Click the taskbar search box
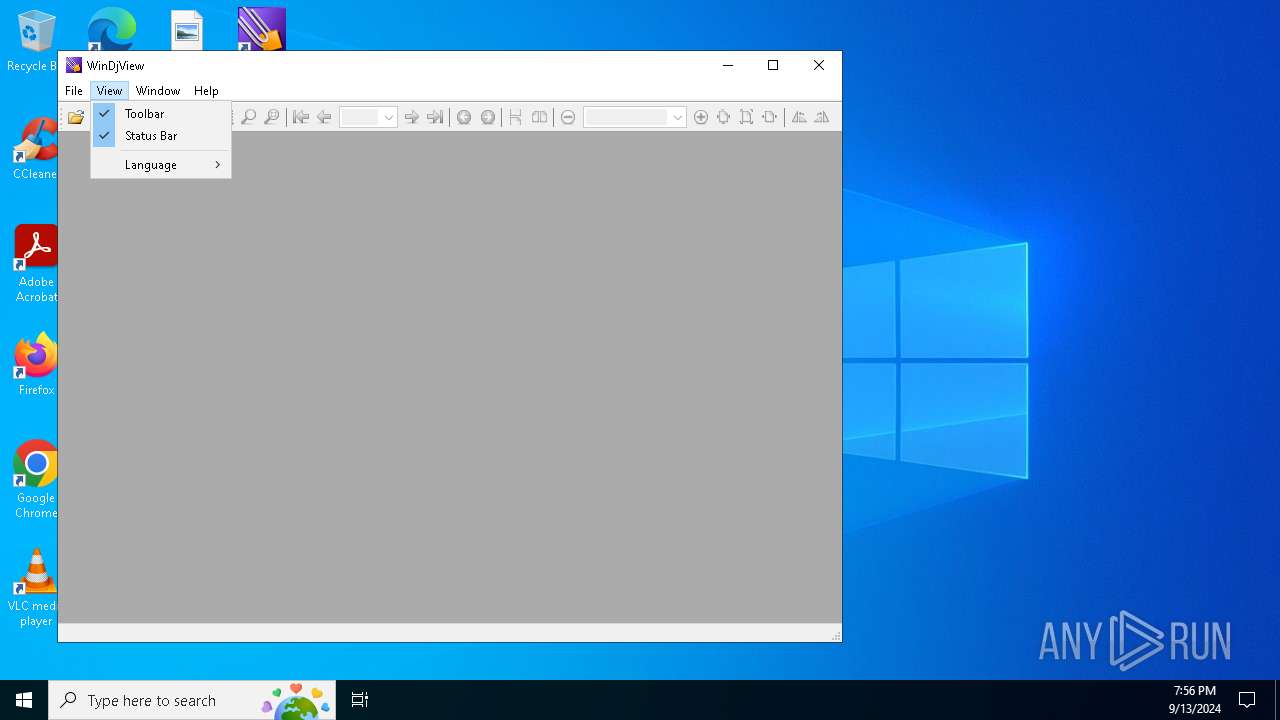Screen dimensions: 1280x720 [192, 700]
